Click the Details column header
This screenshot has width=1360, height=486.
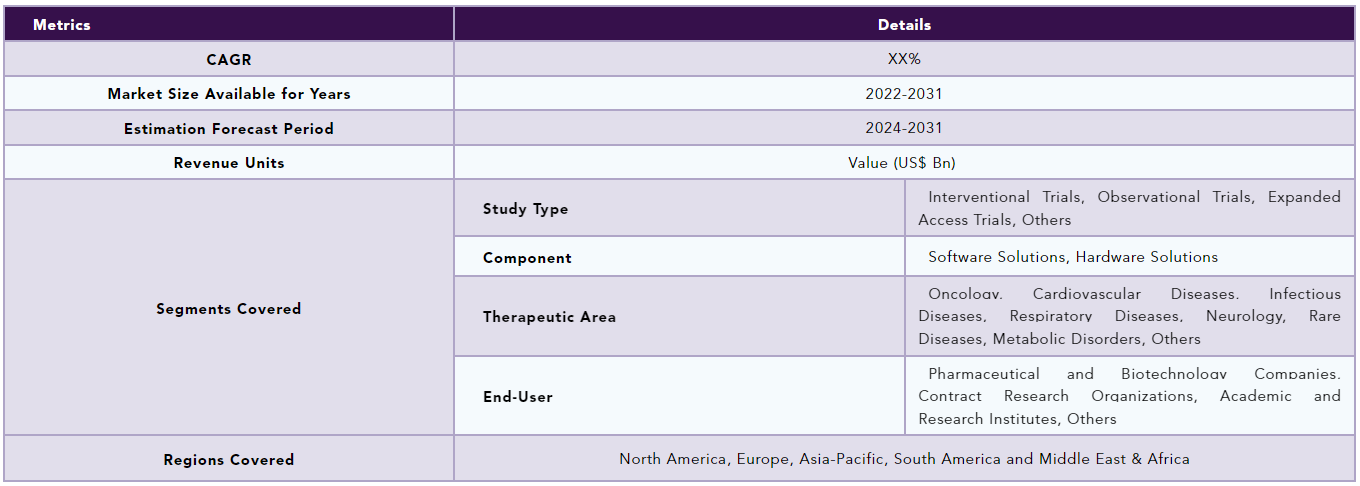coord(904,24)
